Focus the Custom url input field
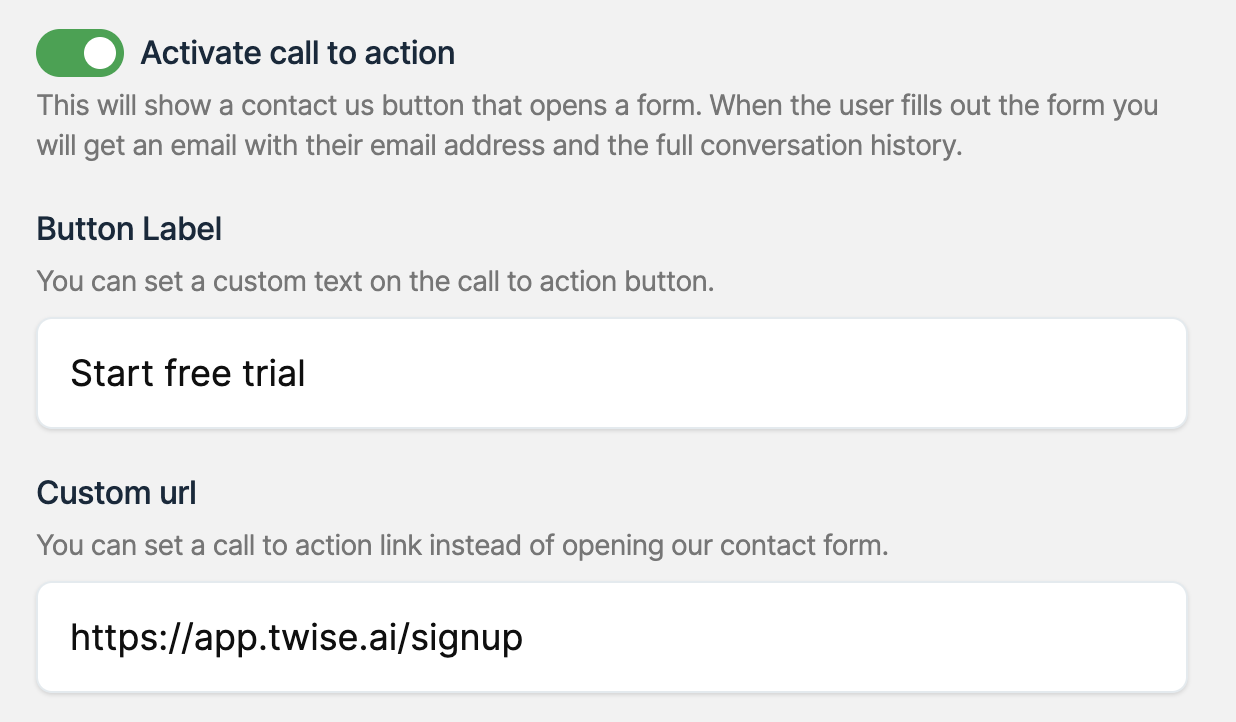The height and width of the screenshot is (722, 1236). pyautogui.click(x=611, y=637)
